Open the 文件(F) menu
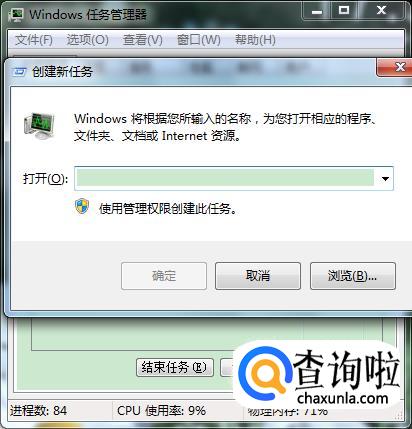The image size is (412, 429). 34,40
